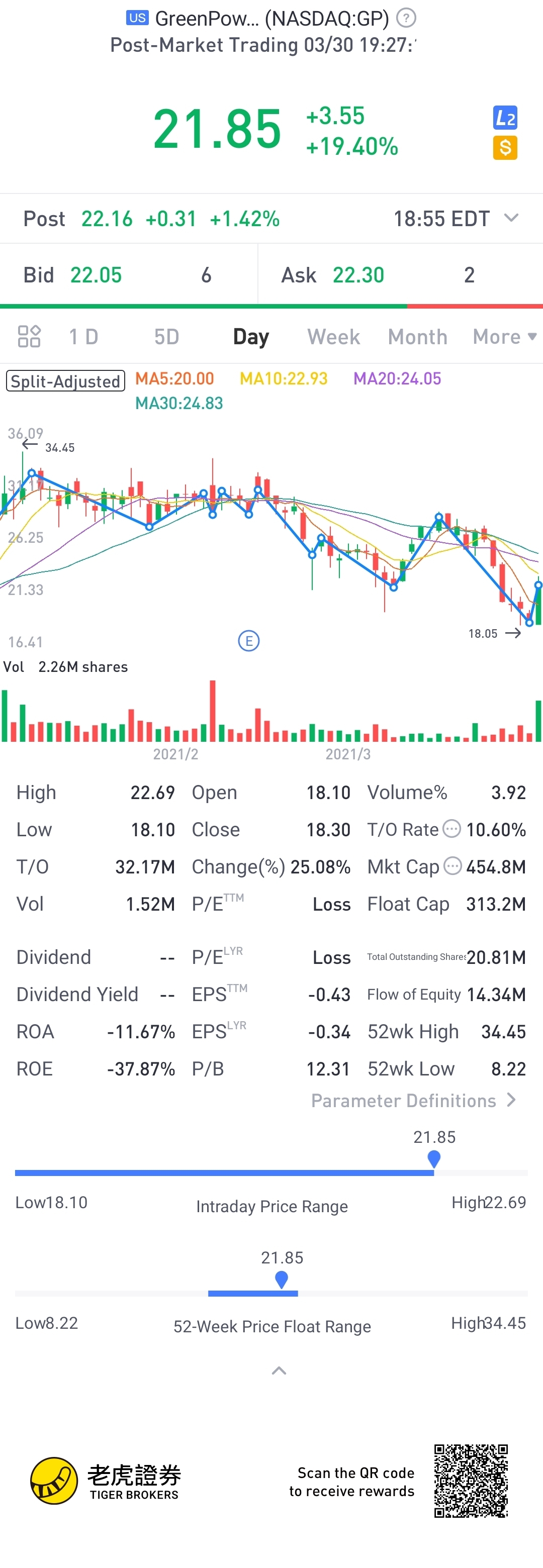The height and width of the screenshot is (1568, 543).
Task: Tap the Float Cap 313.2M value
Action: (496, 904)
